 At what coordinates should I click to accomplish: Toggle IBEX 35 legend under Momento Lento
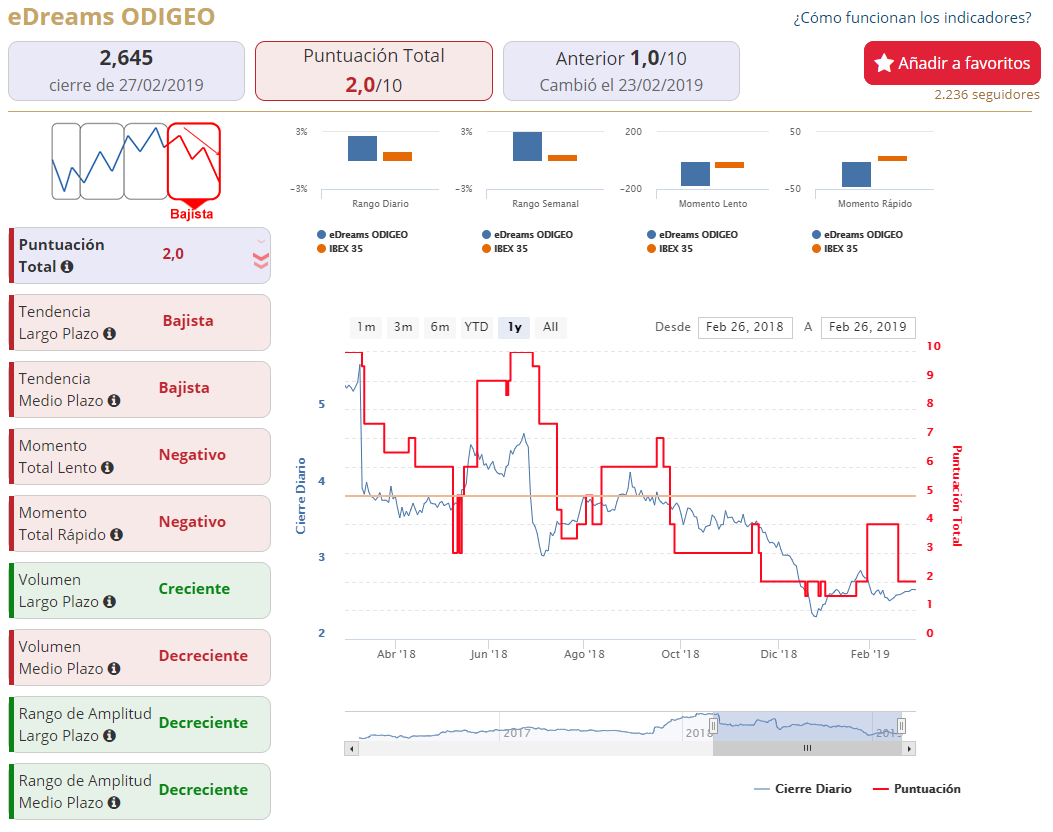click(670, 248)
